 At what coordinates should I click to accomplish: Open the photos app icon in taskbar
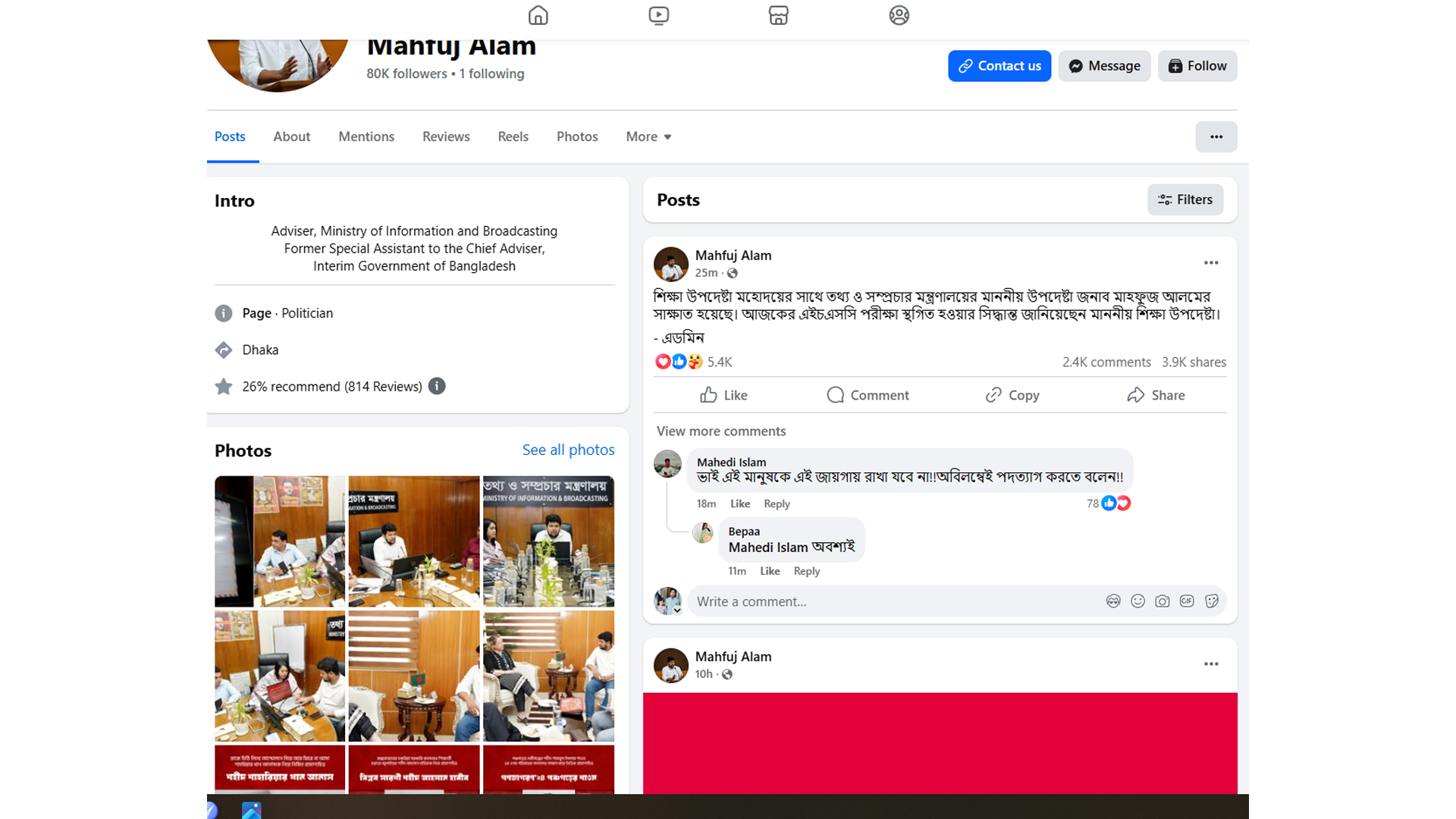(251, 810)
